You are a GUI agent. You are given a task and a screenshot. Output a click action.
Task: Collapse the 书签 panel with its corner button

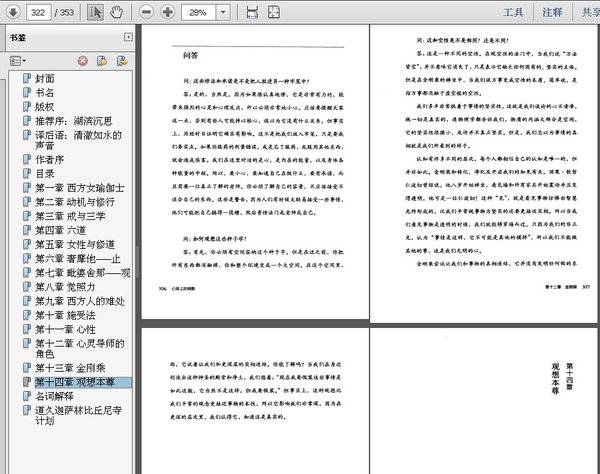point(128,37)
